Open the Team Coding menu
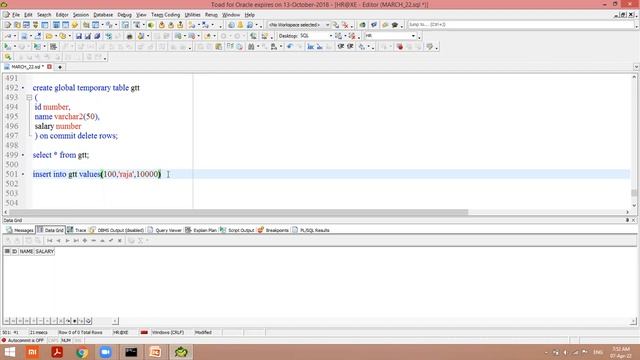Viewport: 640px width, 360px height. point(165,15)
